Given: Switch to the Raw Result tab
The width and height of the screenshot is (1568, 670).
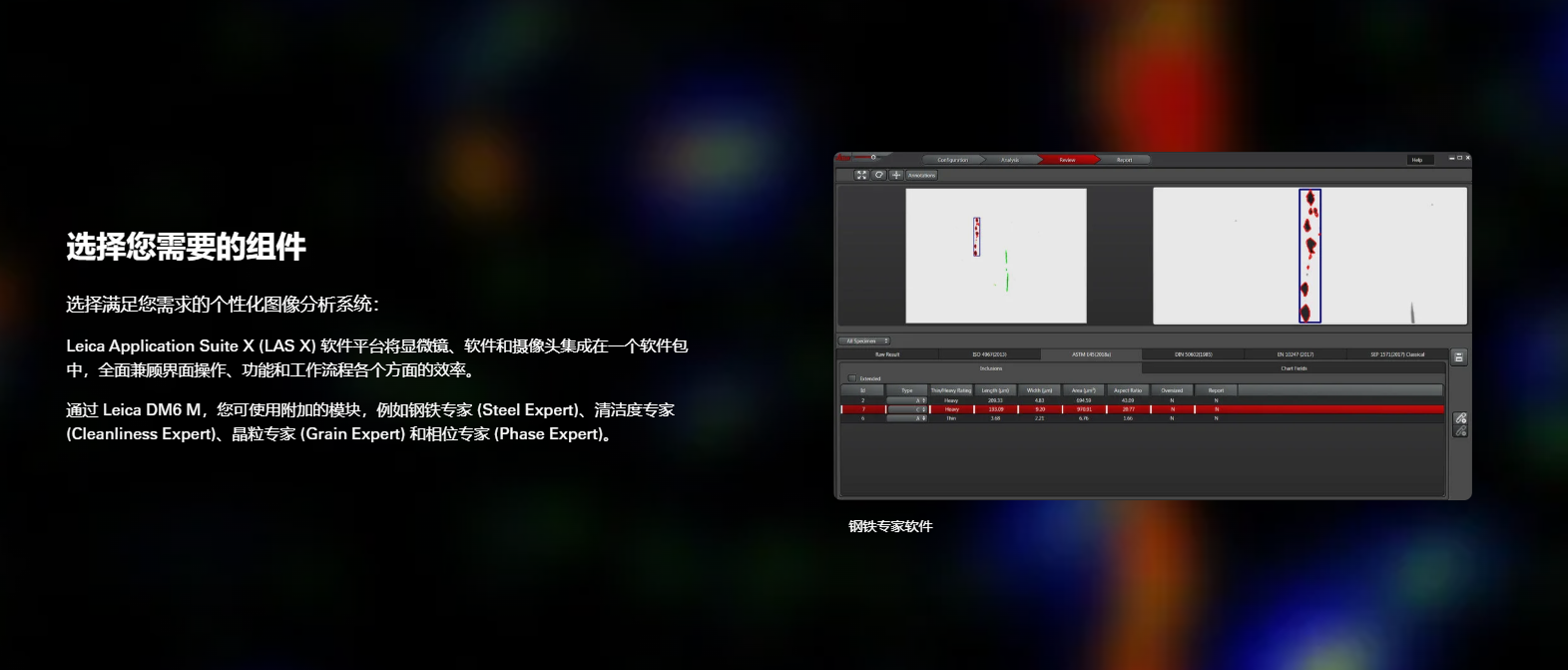Looking at the screenshot, I should [x=887, y=354].
